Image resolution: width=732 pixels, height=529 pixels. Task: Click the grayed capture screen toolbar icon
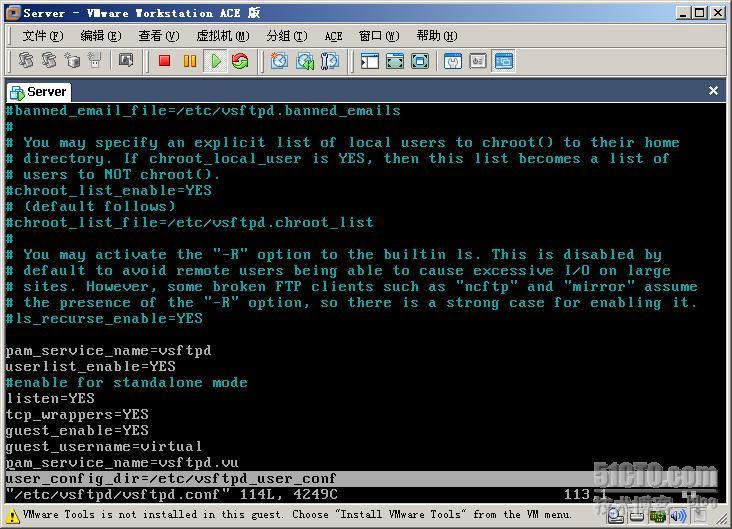click(x=126, y=60)
